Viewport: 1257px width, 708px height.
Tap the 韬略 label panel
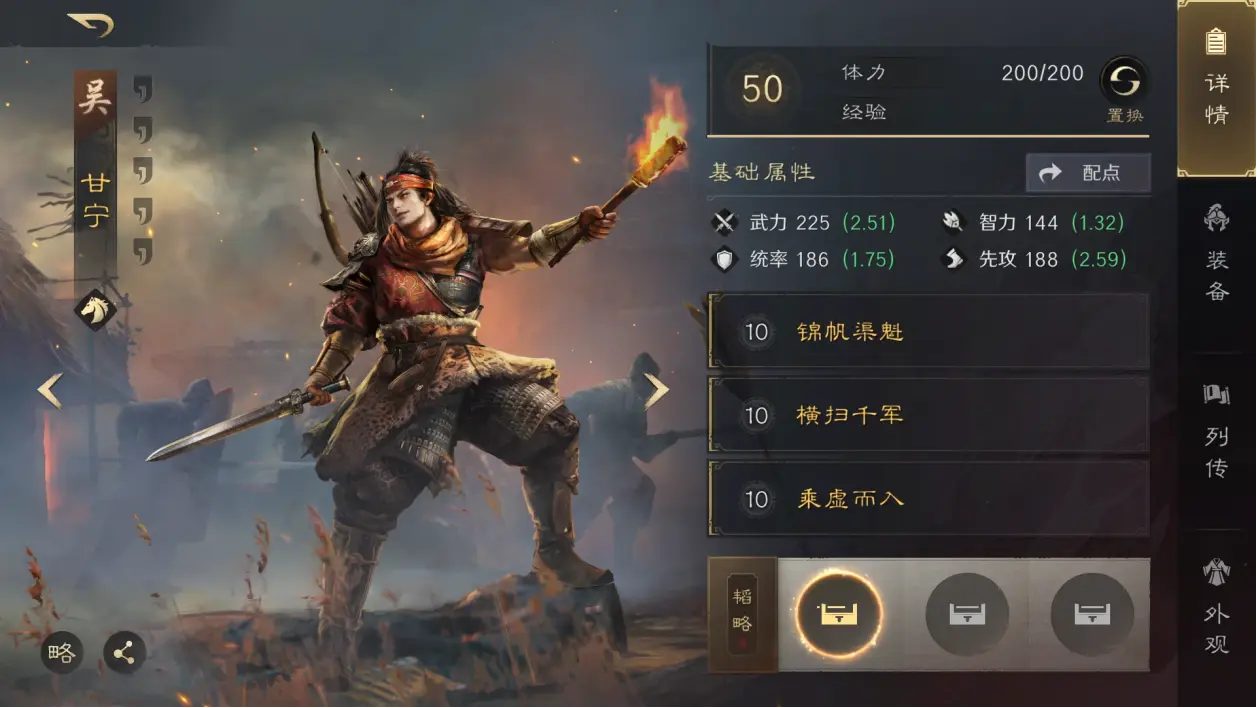(742, 614)
